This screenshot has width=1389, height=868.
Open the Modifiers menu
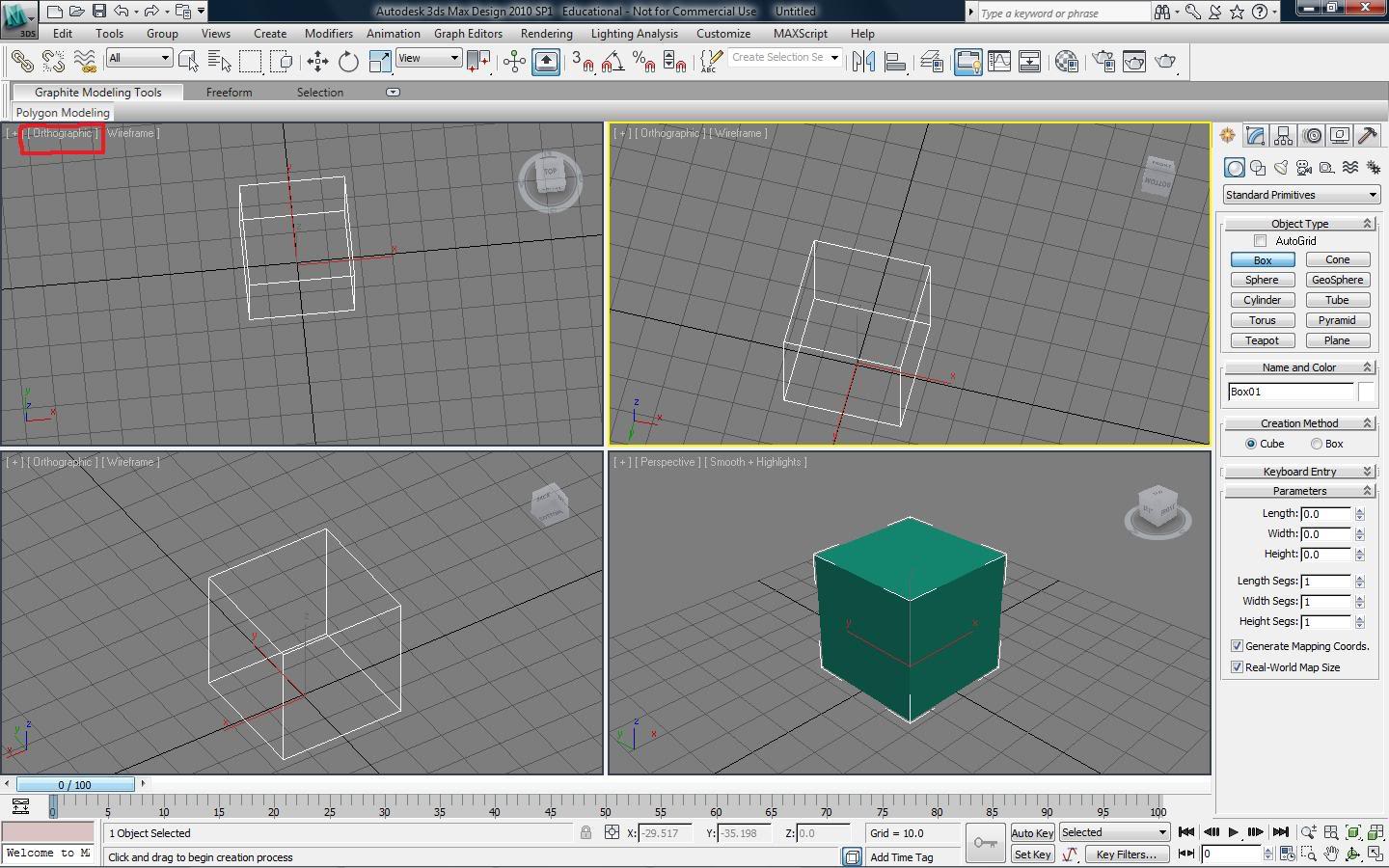[328, 34]
